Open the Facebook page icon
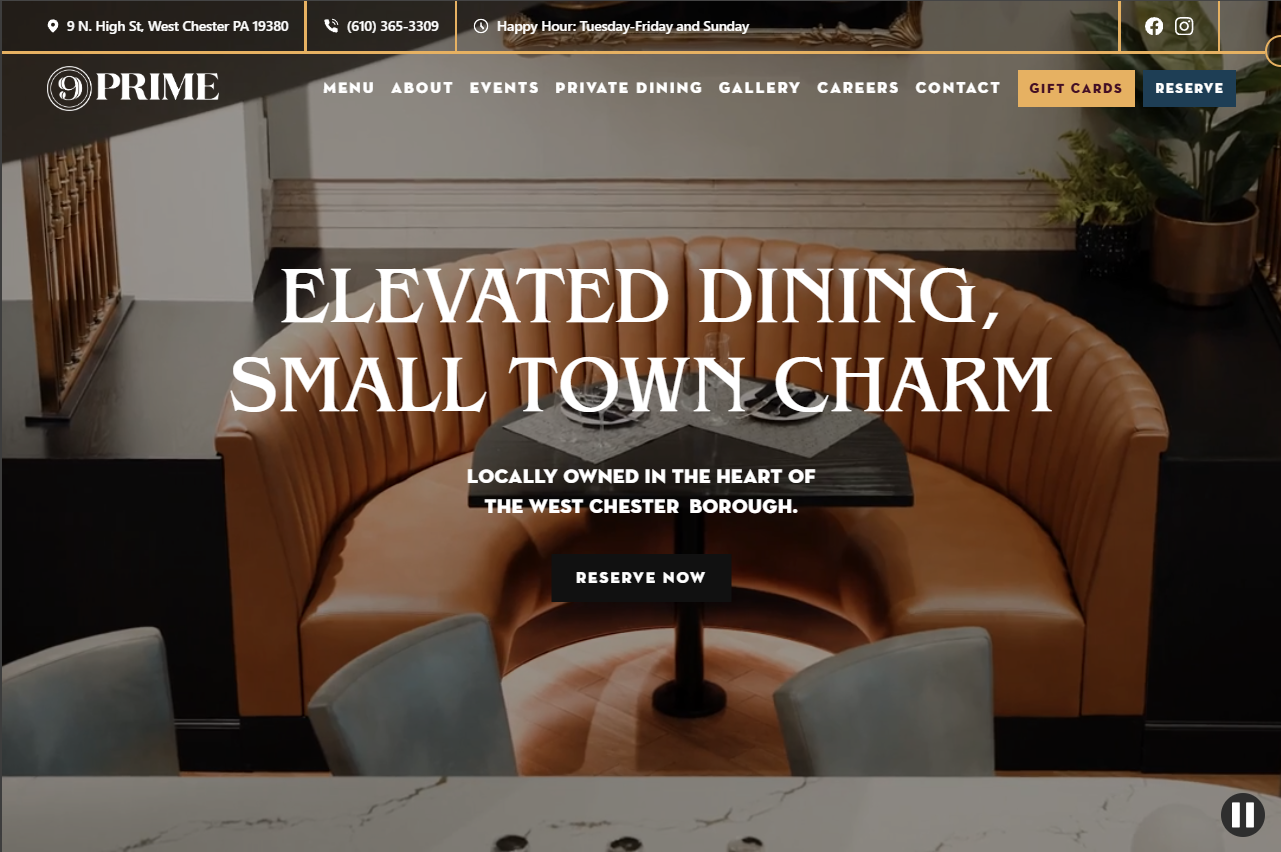Screen dimensions: 1281x852 1154,26
